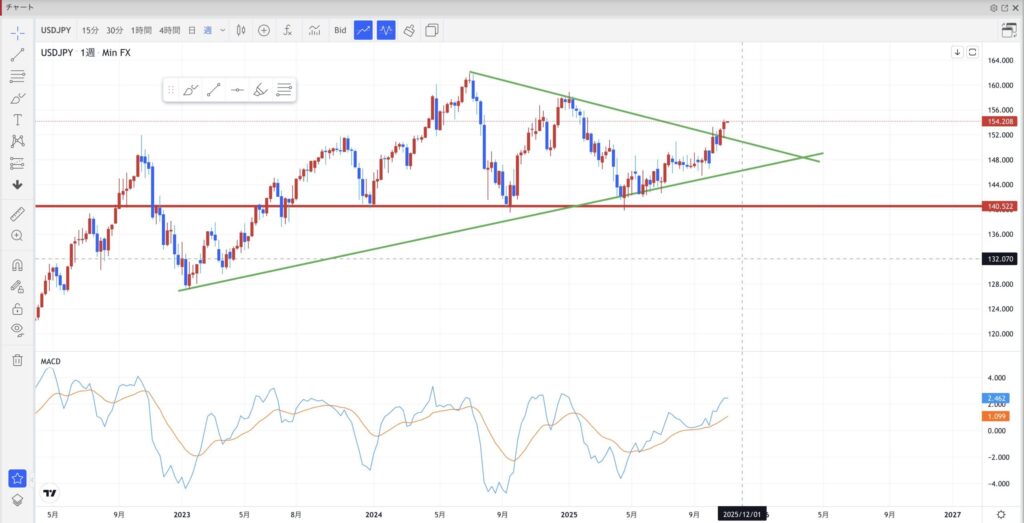Click the trash icon to remove drawings
1024x523 pixels.
(x=17, y=359)
